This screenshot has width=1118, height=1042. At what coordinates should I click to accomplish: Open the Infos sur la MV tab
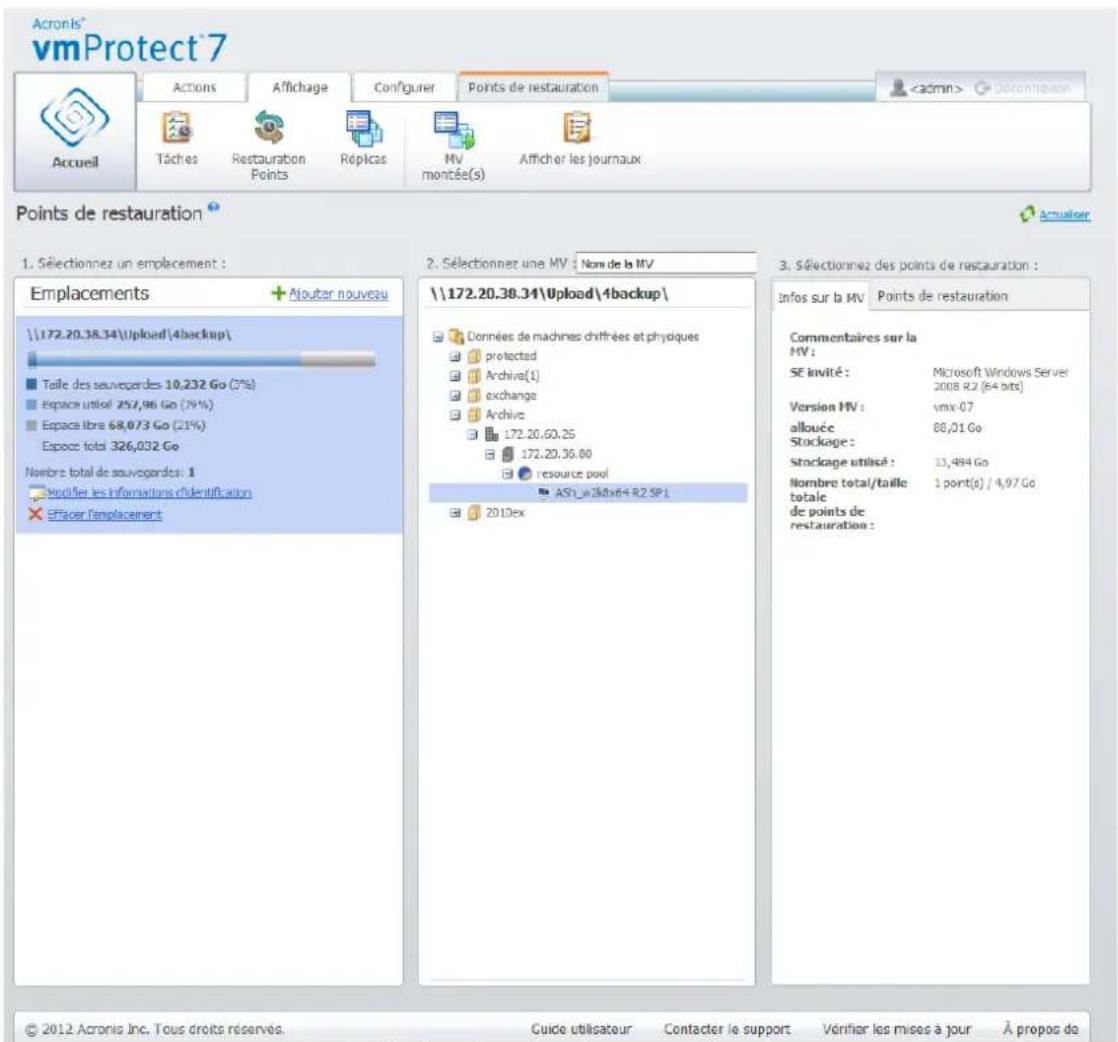pos(821,297)
